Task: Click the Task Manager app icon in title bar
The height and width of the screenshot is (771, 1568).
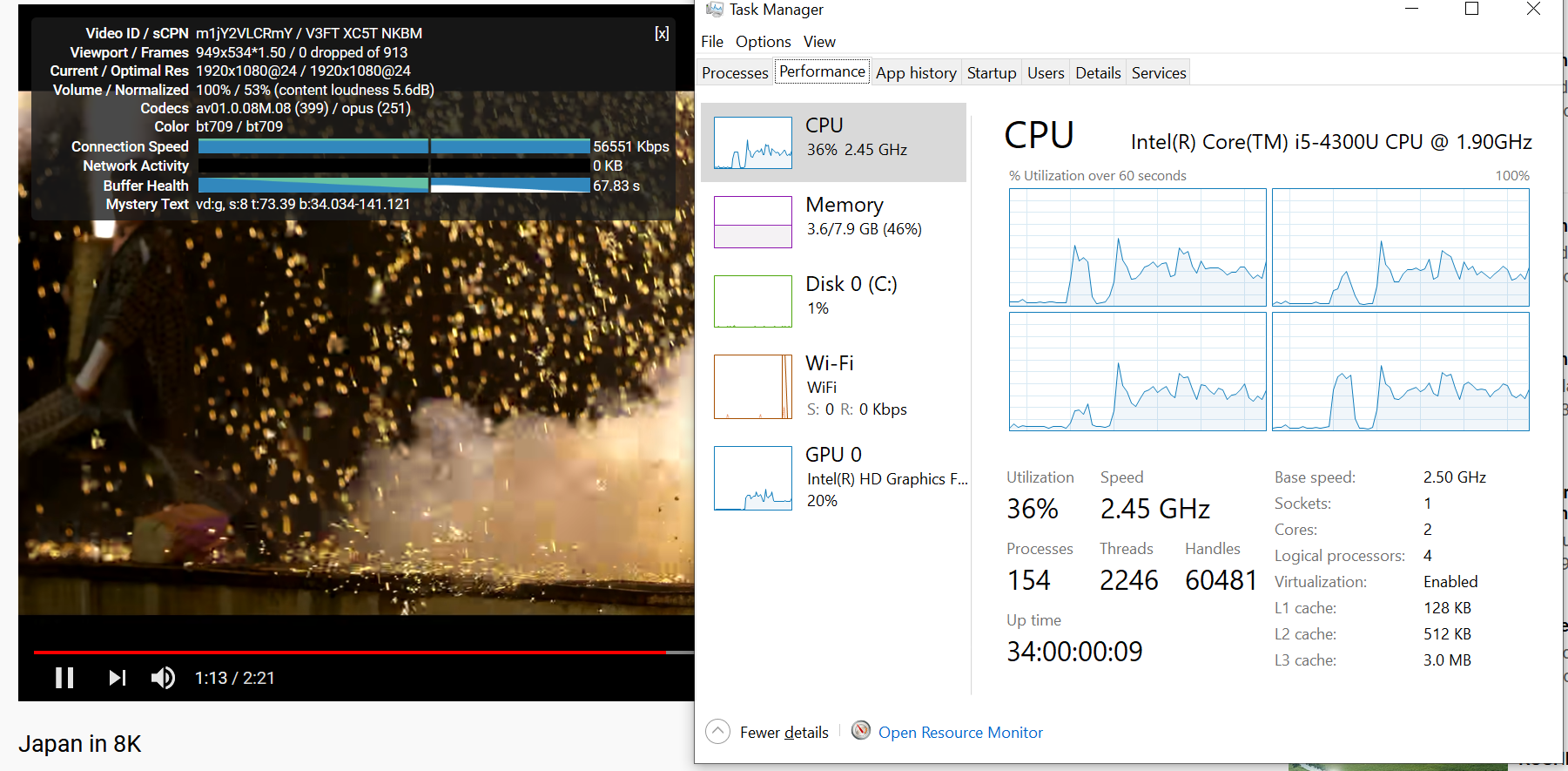Action: pos(715,10)
